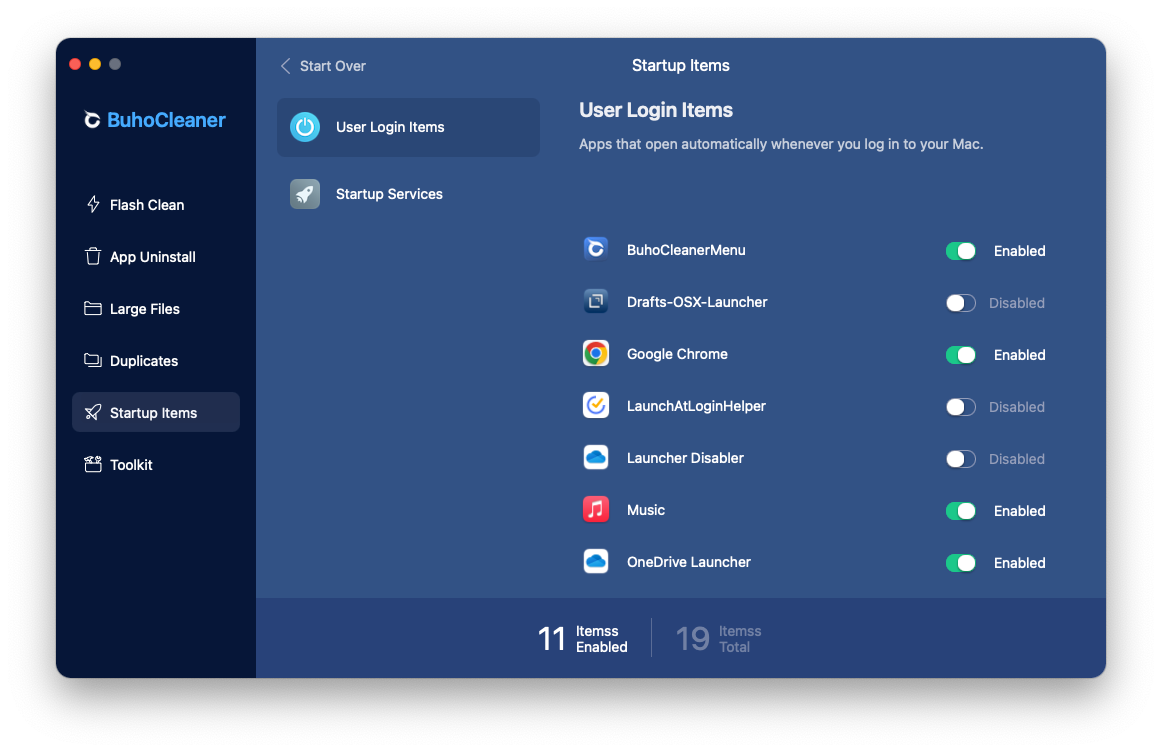The image size is (1162, 752).
Task: Open the Flash Clean section
Action: (156, 204)
